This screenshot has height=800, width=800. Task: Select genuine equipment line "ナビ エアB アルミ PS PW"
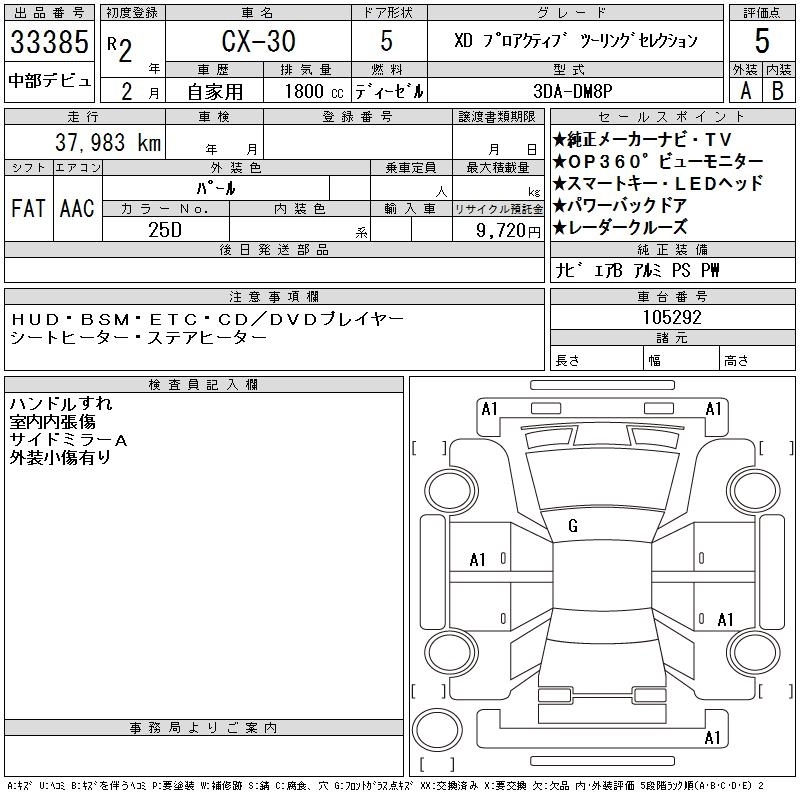pos(637,270)
